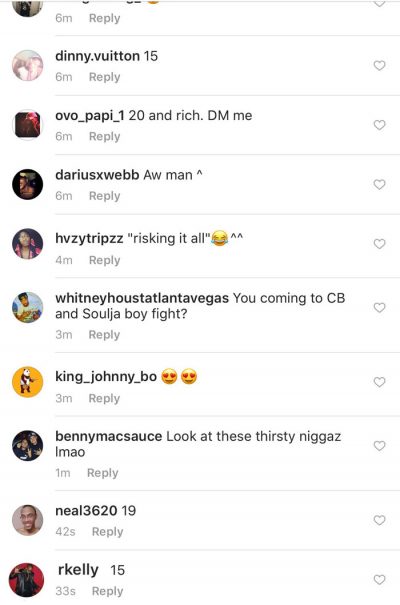Reply to ovo_papi_1's "20 and rich" comment

[105, 136]
